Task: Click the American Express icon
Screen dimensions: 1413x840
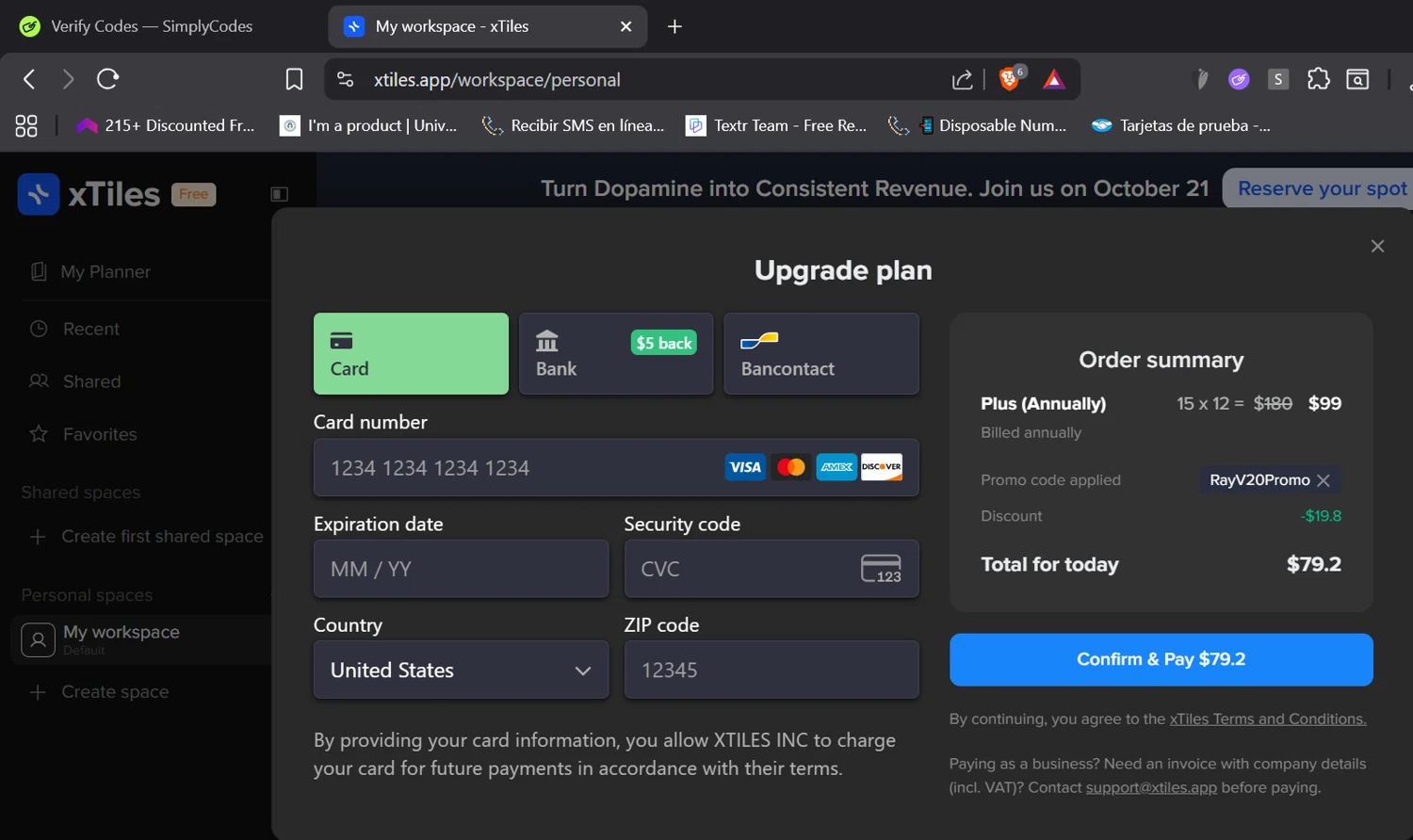Action: tap(836, 467)
